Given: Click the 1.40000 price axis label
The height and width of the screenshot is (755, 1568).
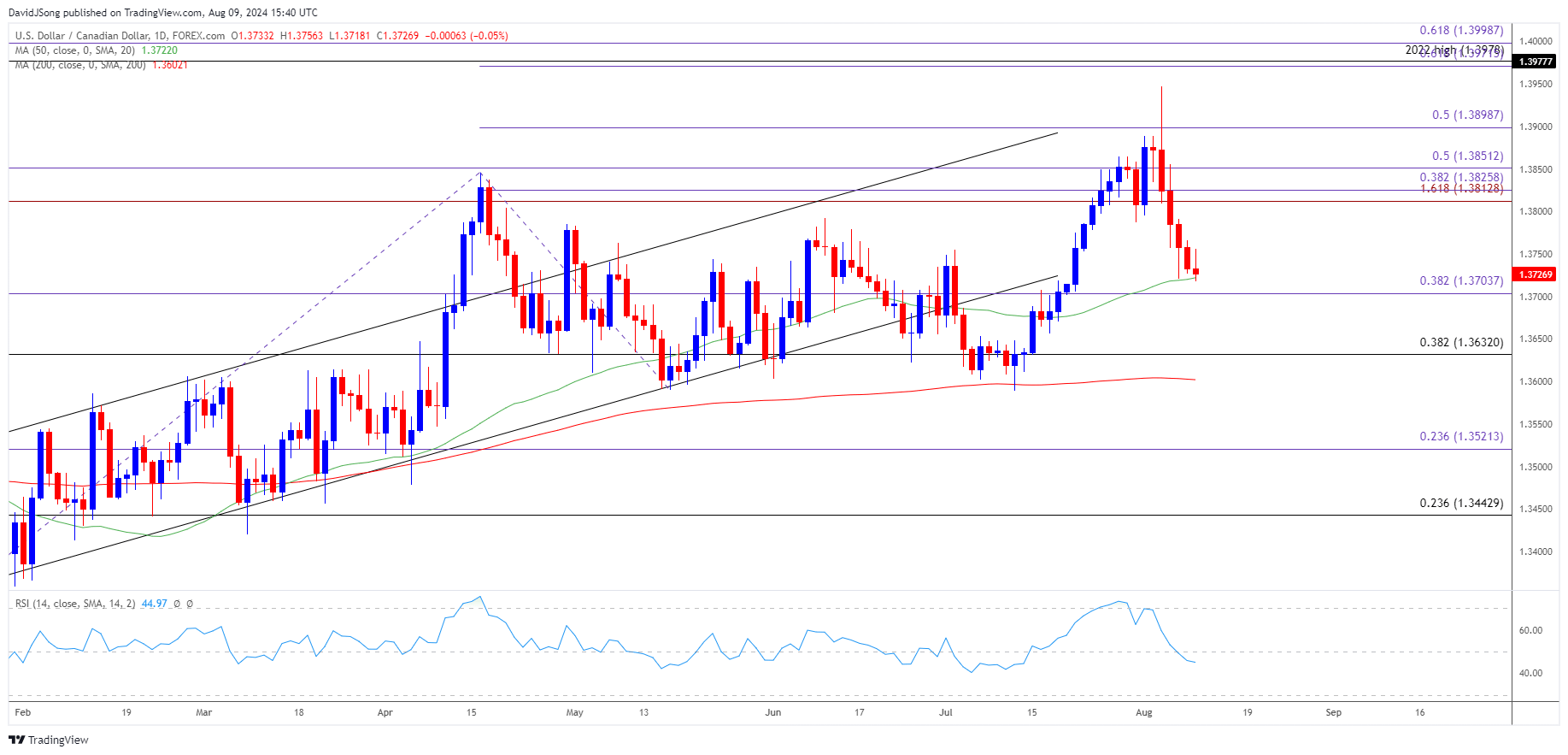Looking at the screenshot, I should tap(1536, 41).
